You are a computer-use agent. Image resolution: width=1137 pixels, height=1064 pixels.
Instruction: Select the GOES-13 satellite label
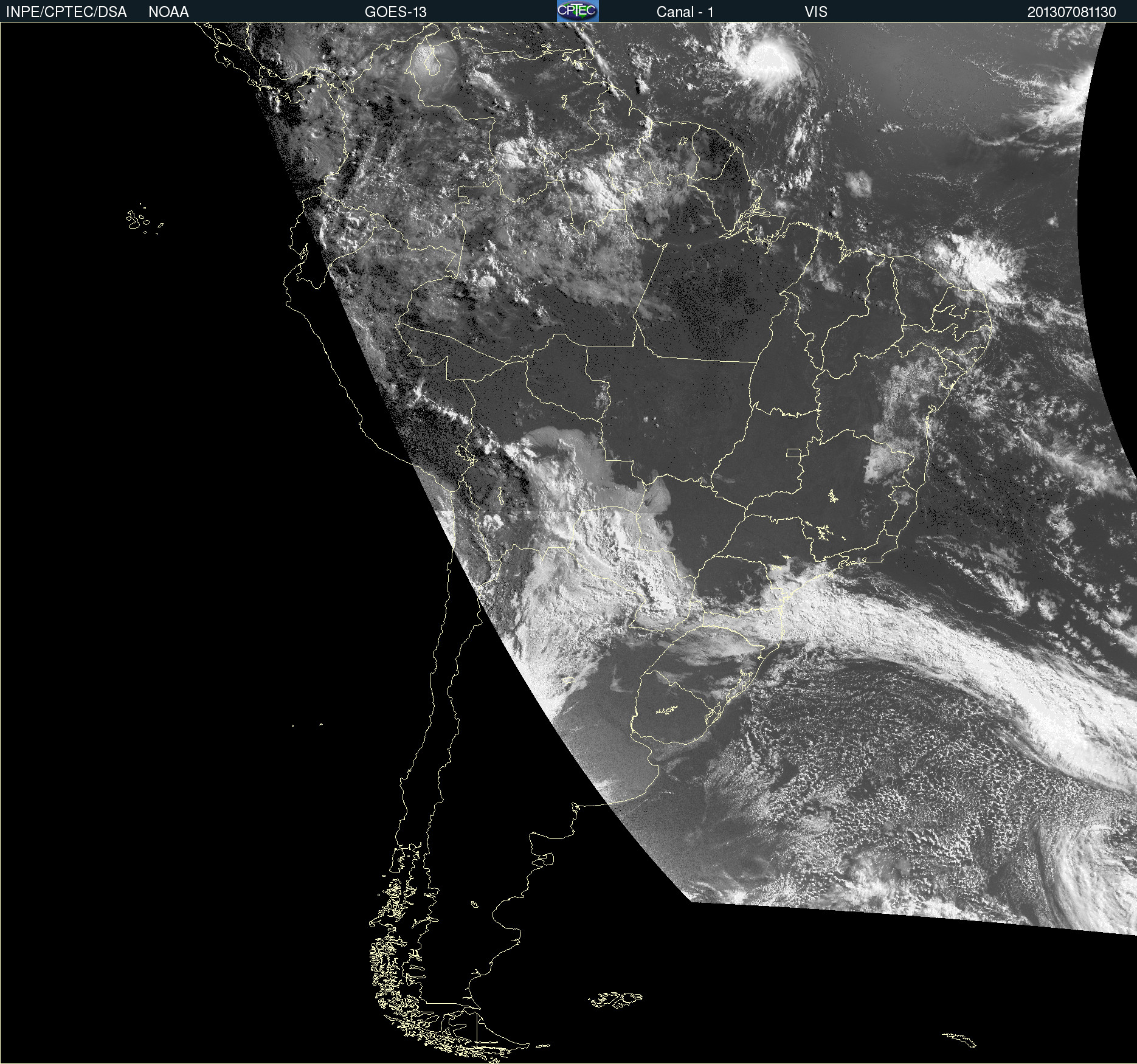coord(395,12)
